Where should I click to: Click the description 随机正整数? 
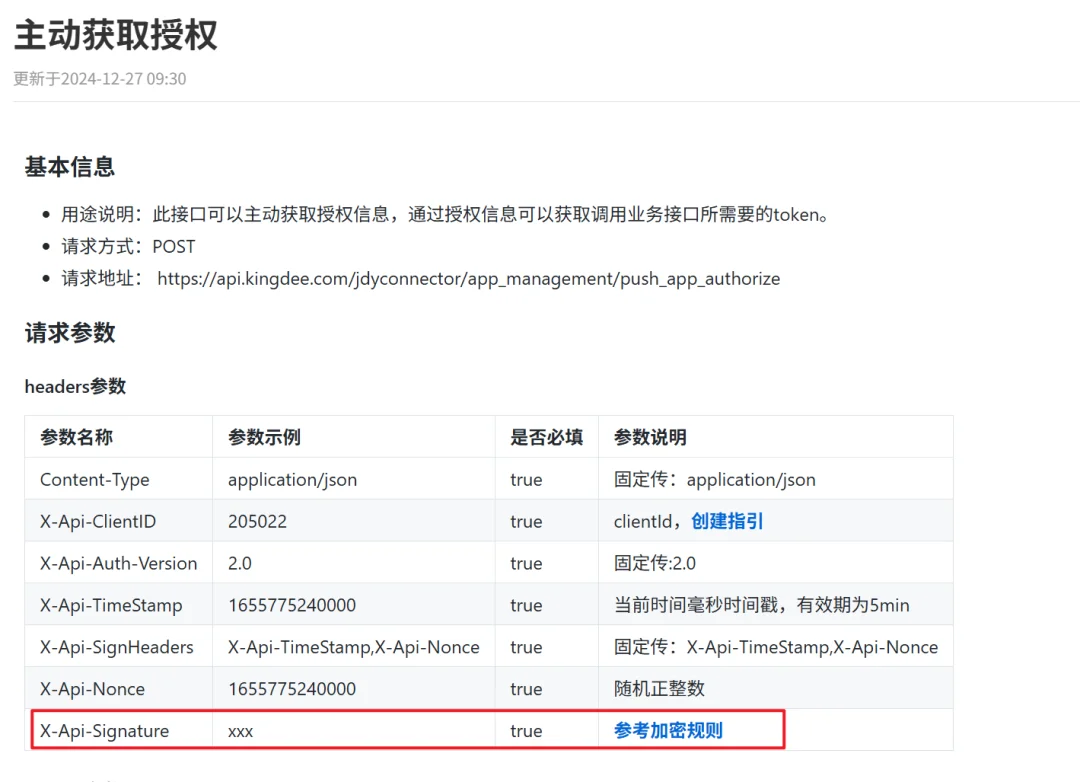point(659,689)
